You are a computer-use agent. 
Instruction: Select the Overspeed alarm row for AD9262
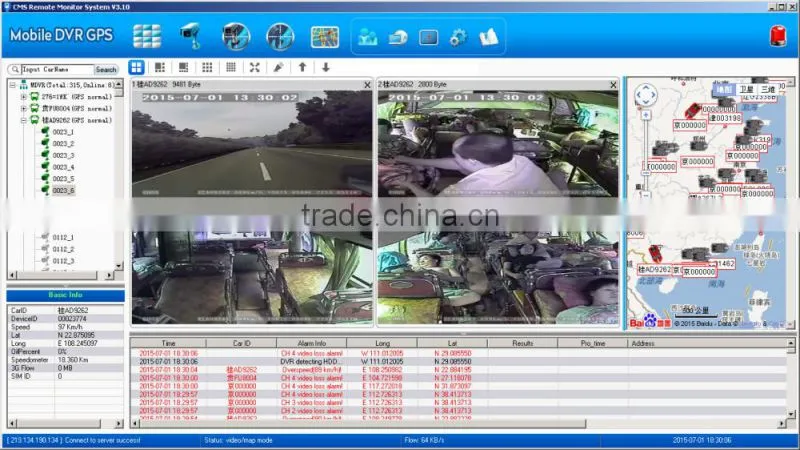[x=458, y=369]
